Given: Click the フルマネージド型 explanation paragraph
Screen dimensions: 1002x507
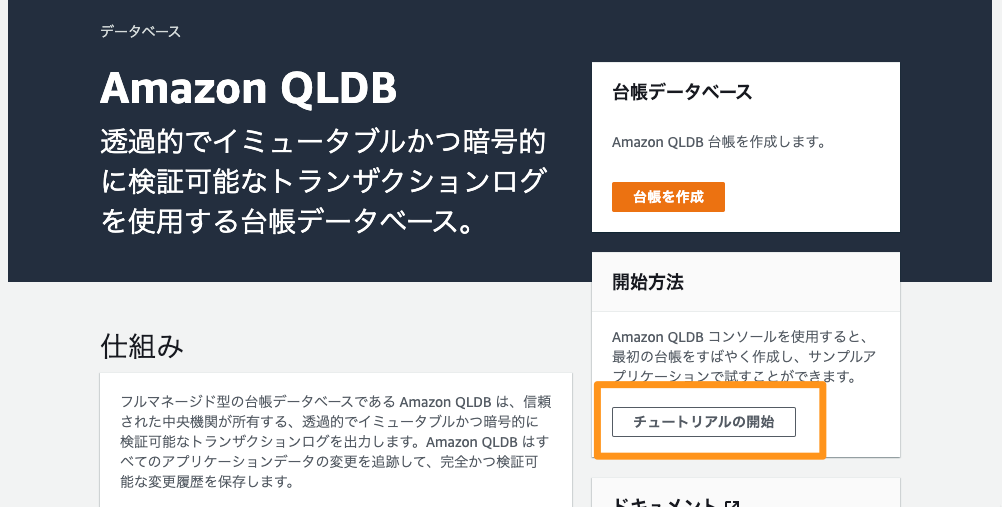Looking at the screenshot, I should [335, 442].
